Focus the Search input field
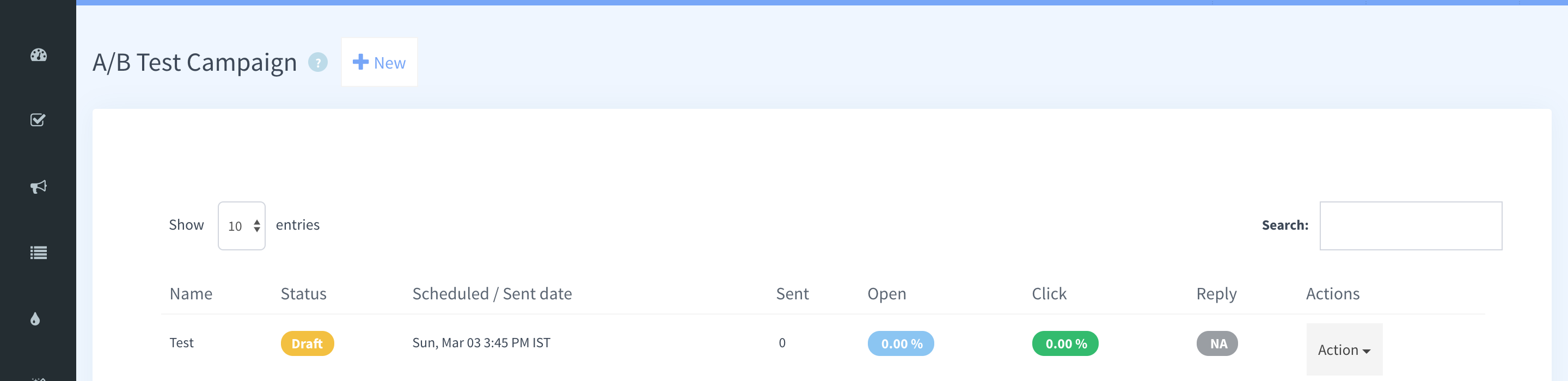Viewport: 1568px width, 381px height. (1410, 226)
